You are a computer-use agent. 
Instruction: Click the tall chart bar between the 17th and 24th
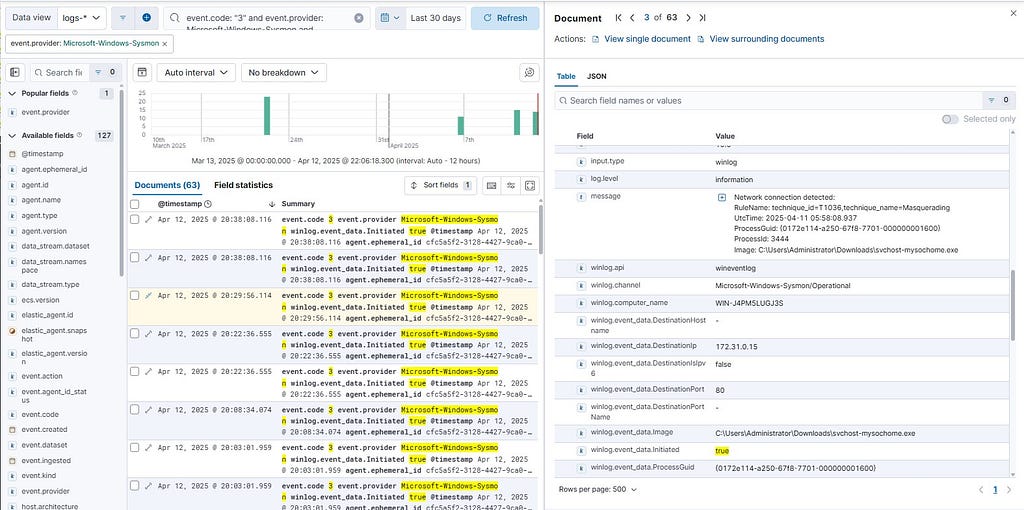(266, 116)
